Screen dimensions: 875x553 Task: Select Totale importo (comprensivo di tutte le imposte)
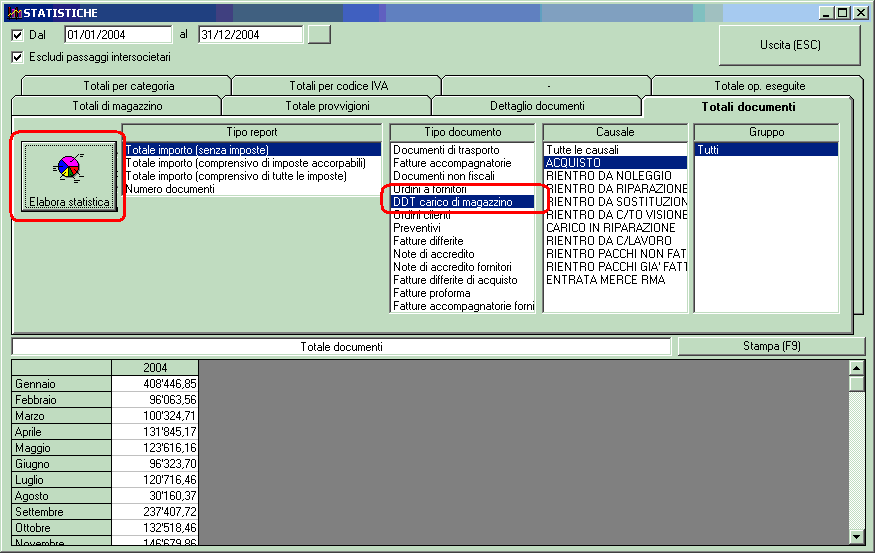coord(252,176)
